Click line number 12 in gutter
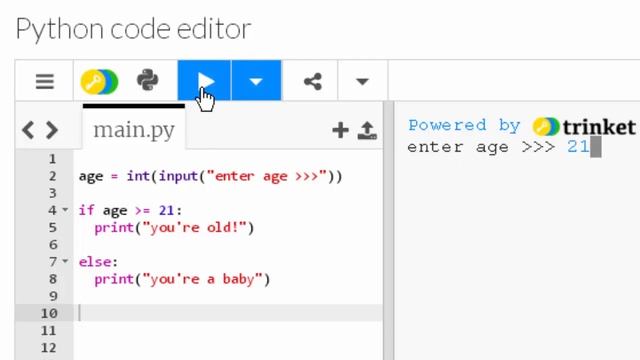Screen dimensions: 640x360 (x=49, y=348)
